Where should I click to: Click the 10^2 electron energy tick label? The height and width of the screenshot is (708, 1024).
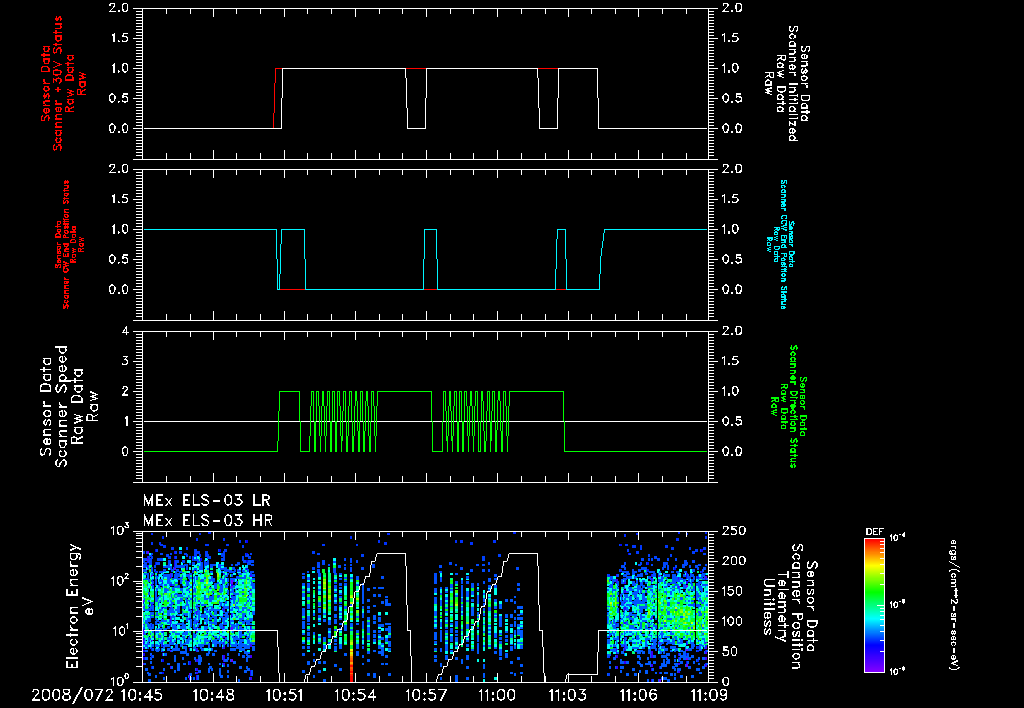pos(118,581)
